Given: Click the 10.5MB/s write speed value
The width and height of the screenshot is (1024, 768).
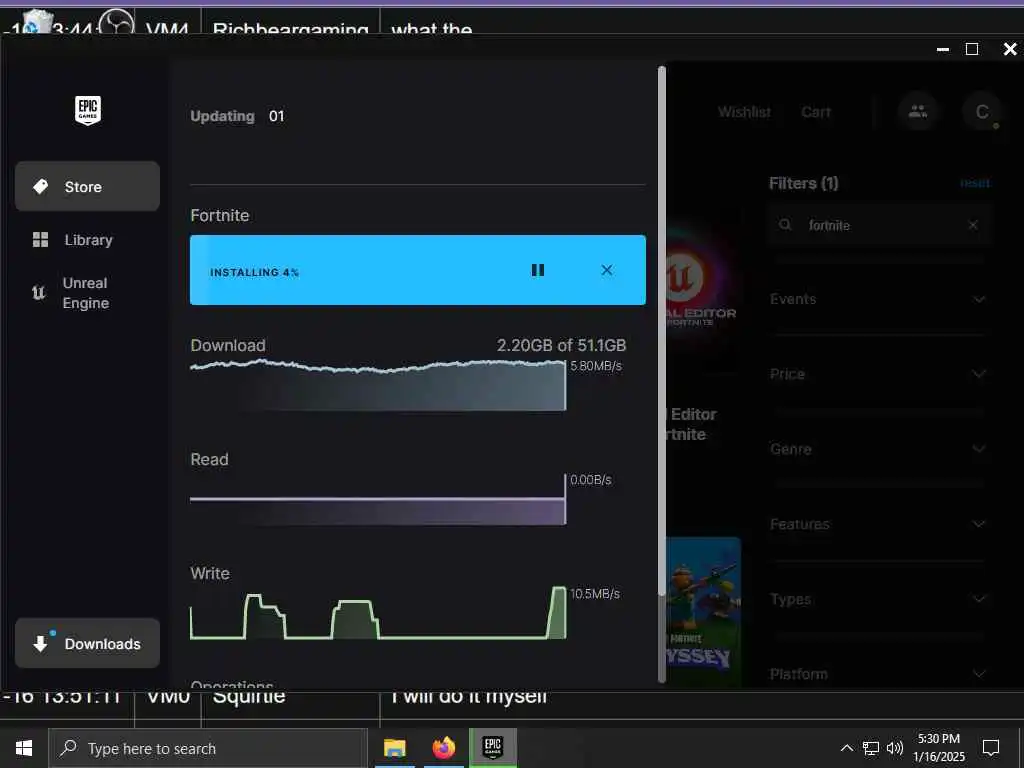Looking at the screenshot, I should click(x=595, y=594).
